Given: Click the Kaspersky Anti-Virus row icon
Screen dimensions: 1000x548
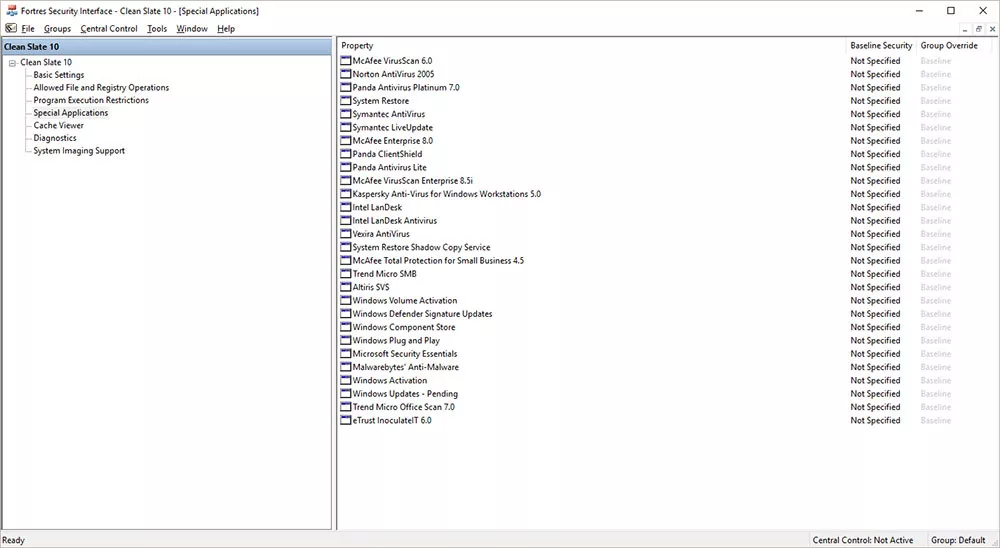Looking at the screenshot, I should tap(346, 195).
